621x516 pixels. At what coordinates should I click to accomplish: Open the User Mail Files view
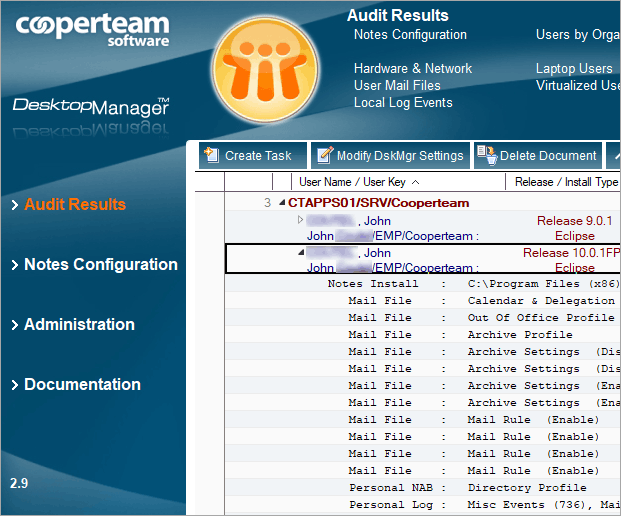[397, 86]
